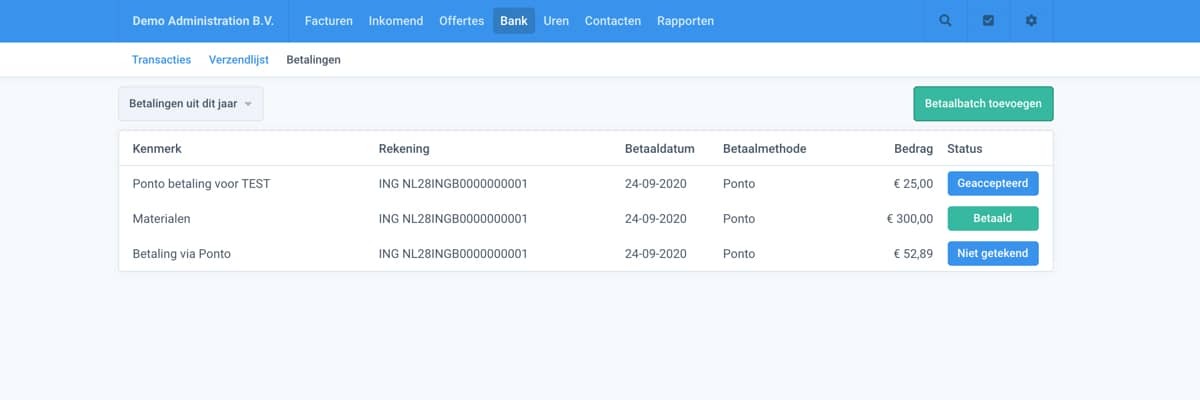Click Demo Administration B.V. name
Screen dimensions: 1200x400
[203, 21]
